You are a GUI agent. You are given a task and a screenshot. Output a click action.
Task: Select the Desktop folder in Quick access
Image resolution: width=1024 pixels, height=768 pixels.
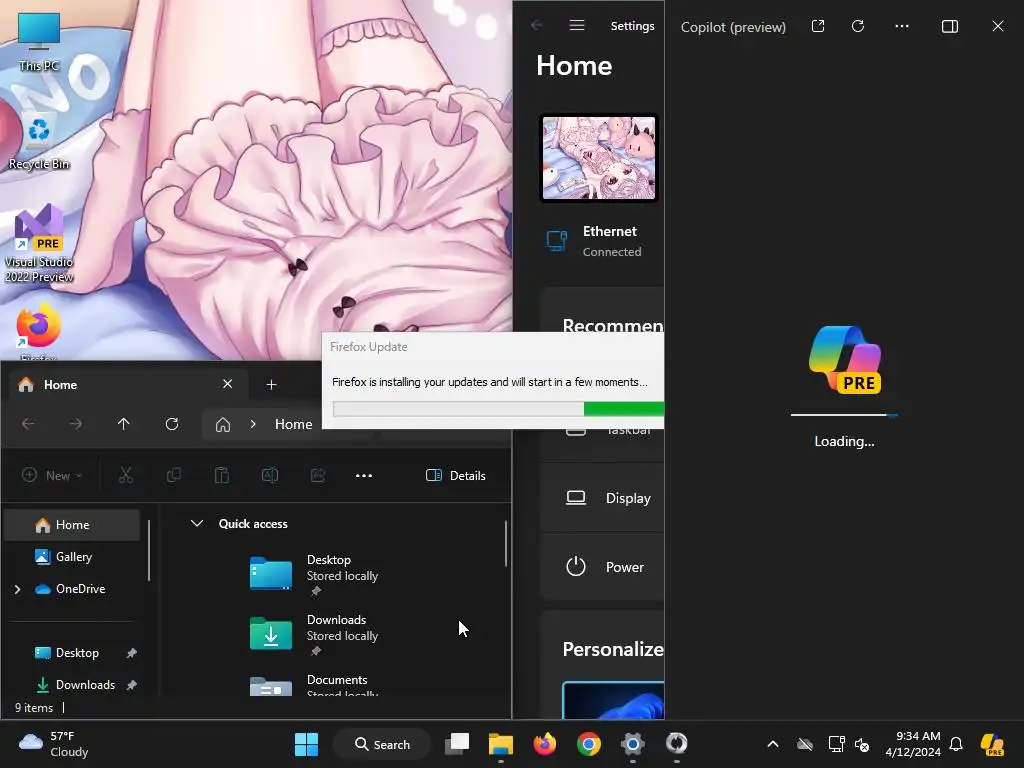(x=313, y=575)
